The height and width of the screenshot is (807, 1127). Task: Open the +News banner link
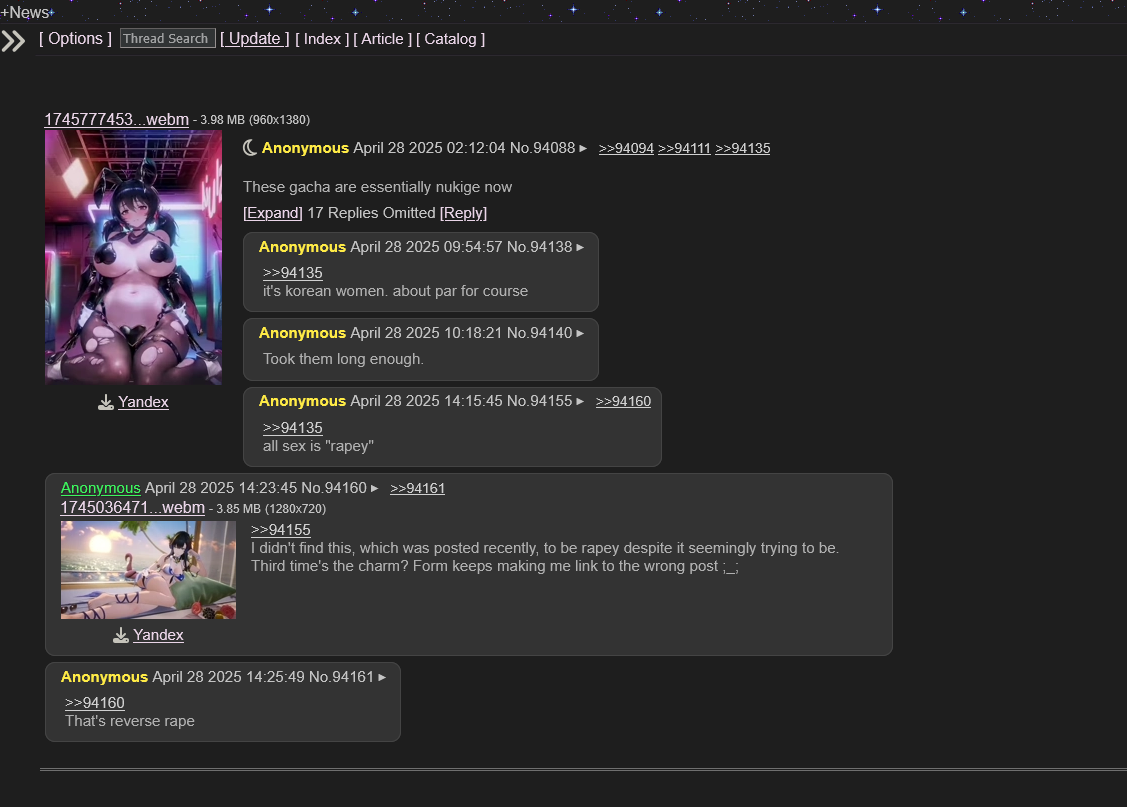coord(26,12)
